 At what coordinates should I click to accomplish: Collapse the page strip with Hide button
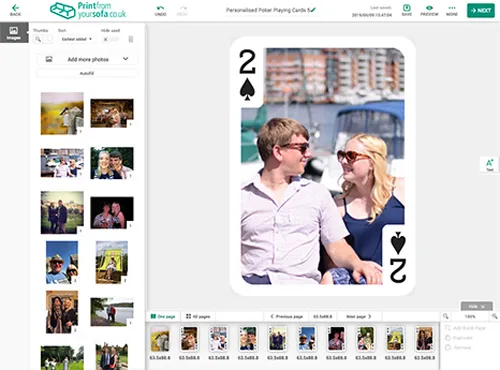pyautogui.click(x=476, y=306)
